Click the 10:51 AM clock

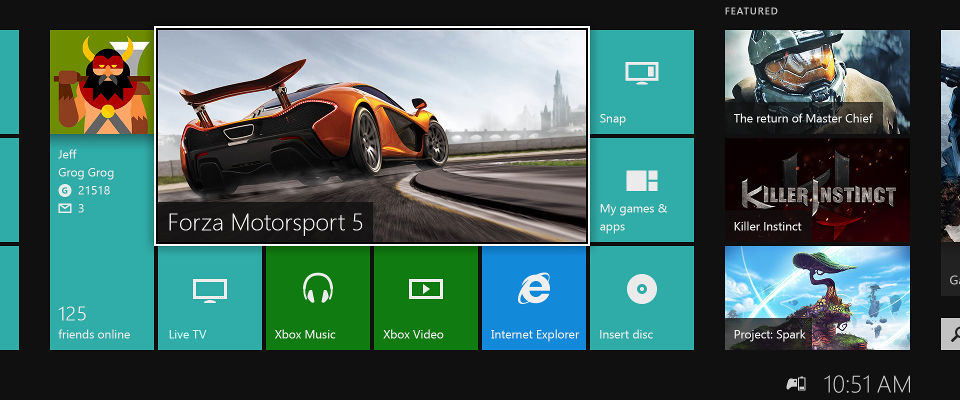(x=867, y=385)
